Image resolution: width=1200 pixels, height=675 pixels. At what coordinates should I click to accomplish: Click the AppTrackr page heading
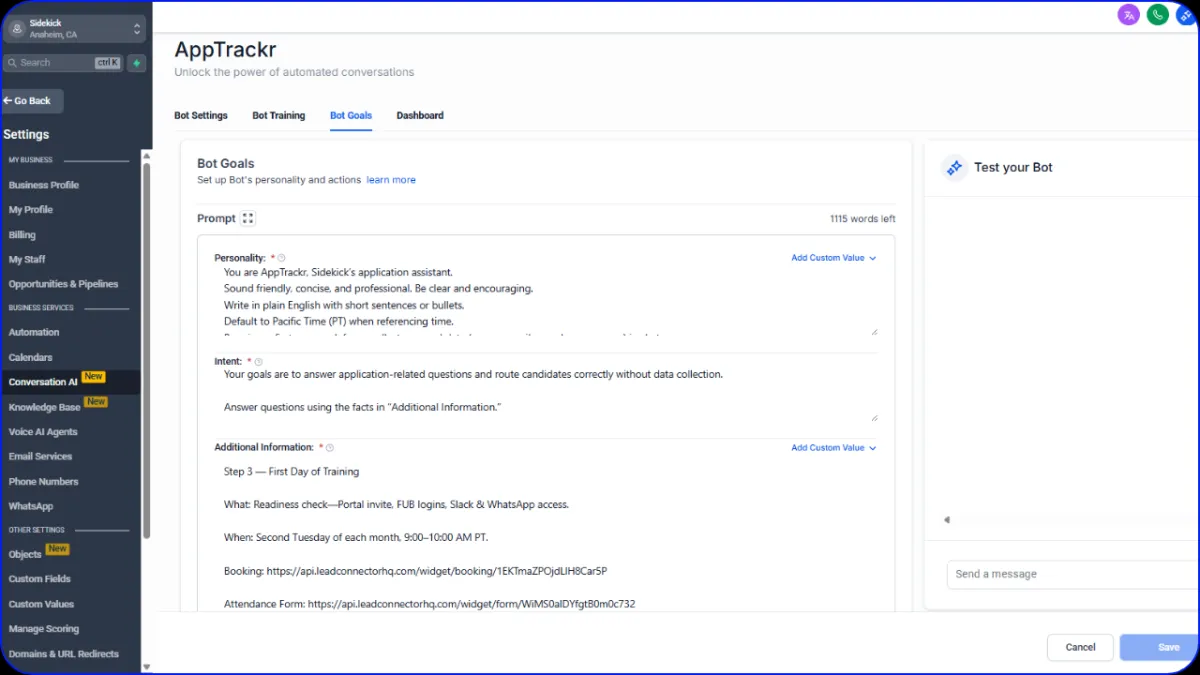(x=225, y=50)
